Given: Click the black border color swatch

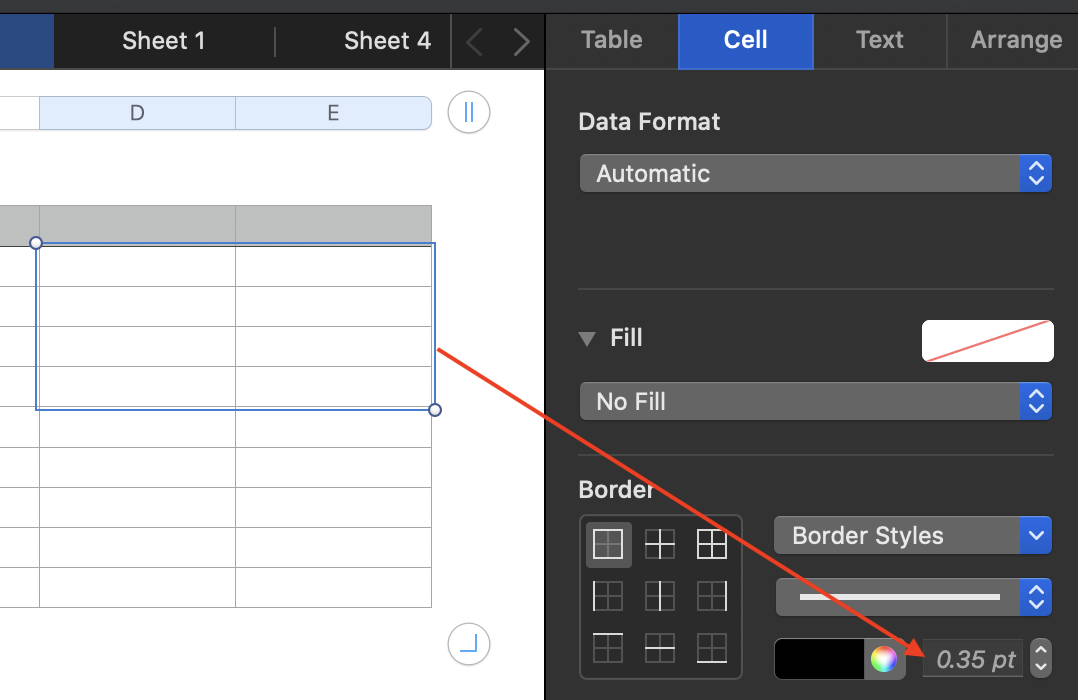Looking at the screenshot, I should point(819,659).
